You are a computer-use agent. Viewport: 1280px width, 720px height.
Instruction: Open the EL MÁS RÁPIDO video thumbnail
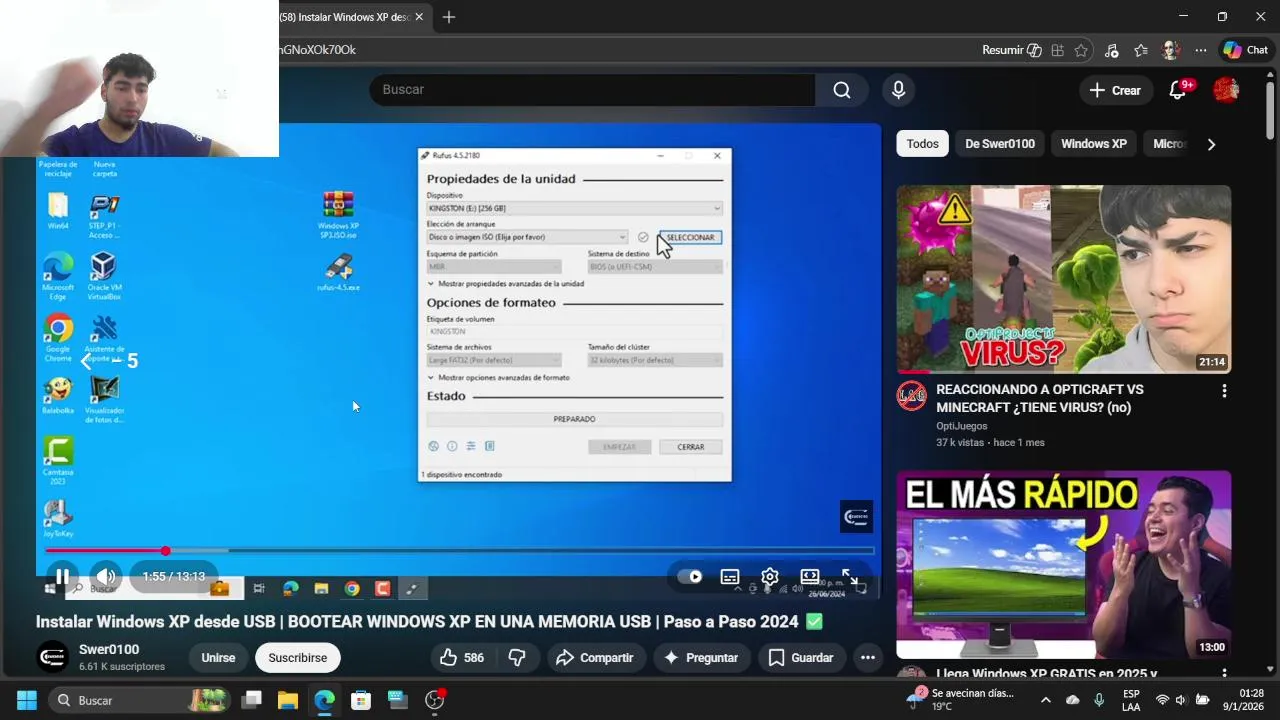[x=1064, y=564]
